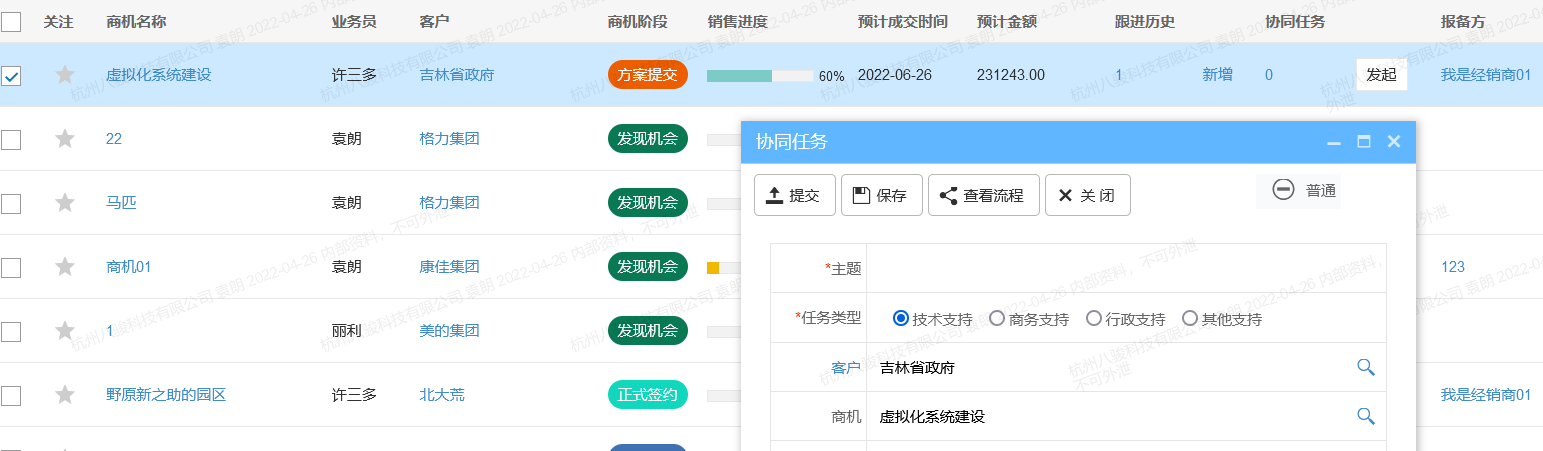1543x451 pixels.
Task: Star the 虚拟化系统建设 opportunity row
Action: (65, 75)
